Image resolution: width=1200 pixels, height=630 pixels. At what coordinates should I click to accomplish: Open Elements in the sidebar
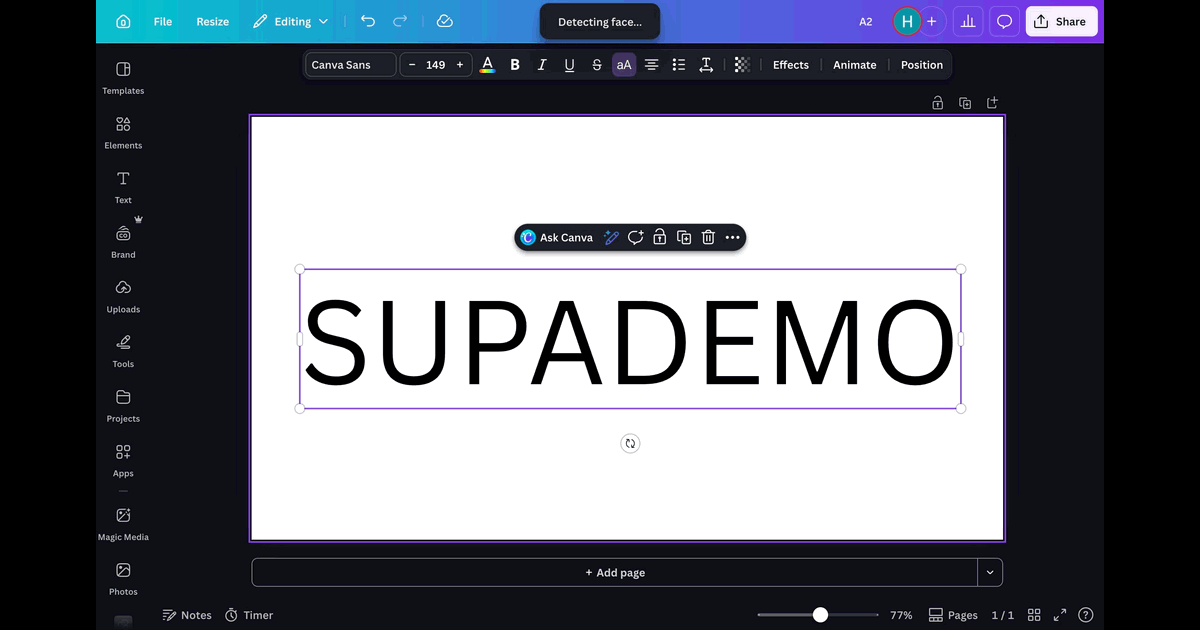123,133
